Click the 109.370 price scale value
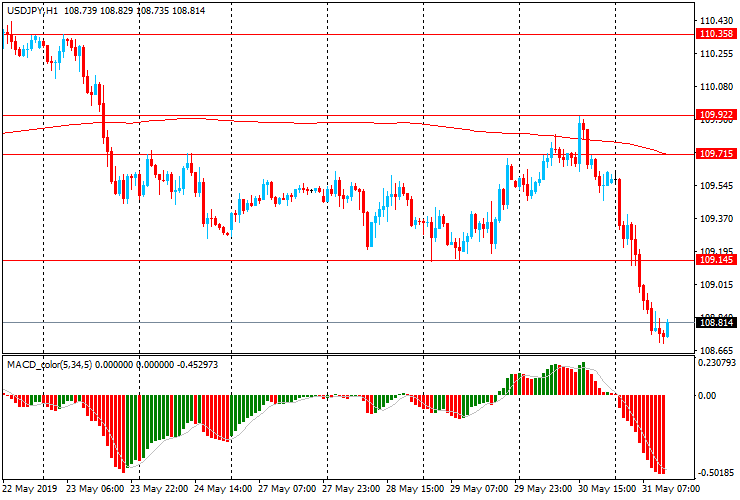740x500 pixels. (716, 219)
